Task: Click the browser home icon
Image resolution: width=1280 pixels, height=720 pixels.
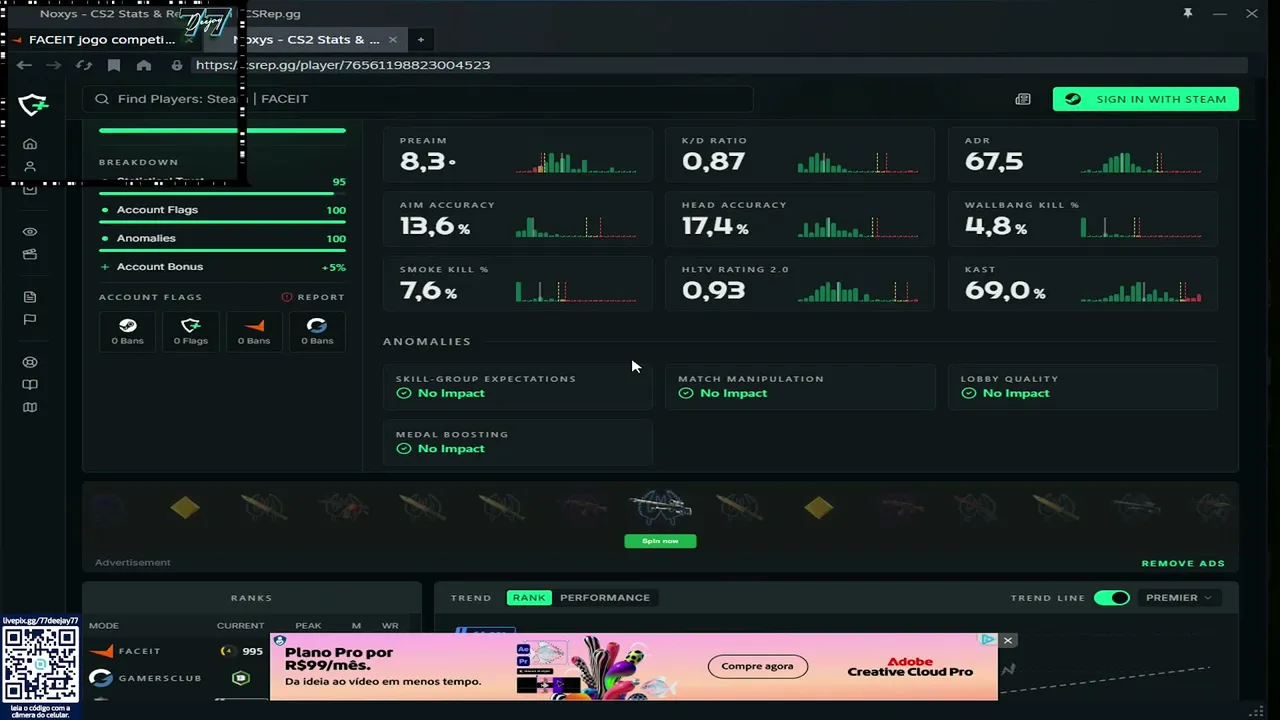Action: 144,65
